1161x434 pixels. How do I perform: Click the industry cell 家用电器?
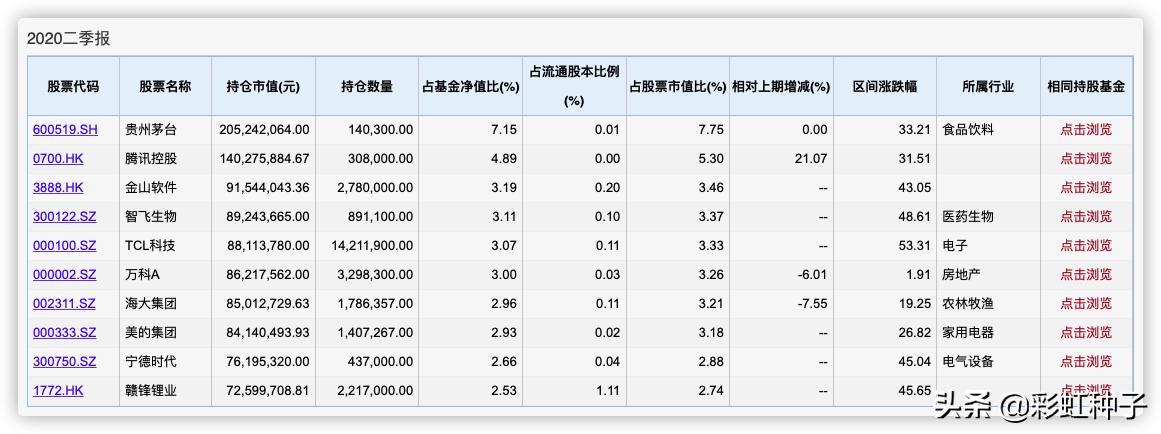pyautogui.click(x=968, y=332)
